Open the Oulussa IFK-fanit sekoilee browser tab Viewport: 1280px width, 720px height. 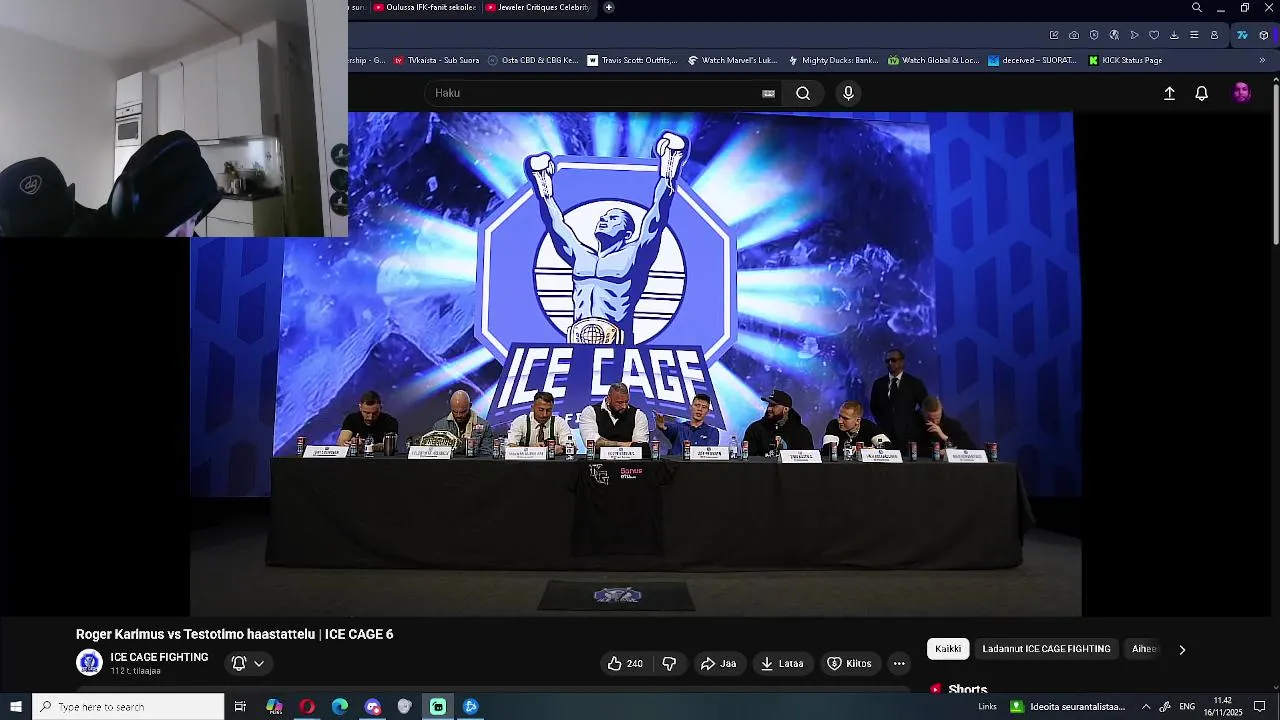click(x=425, y=7)
